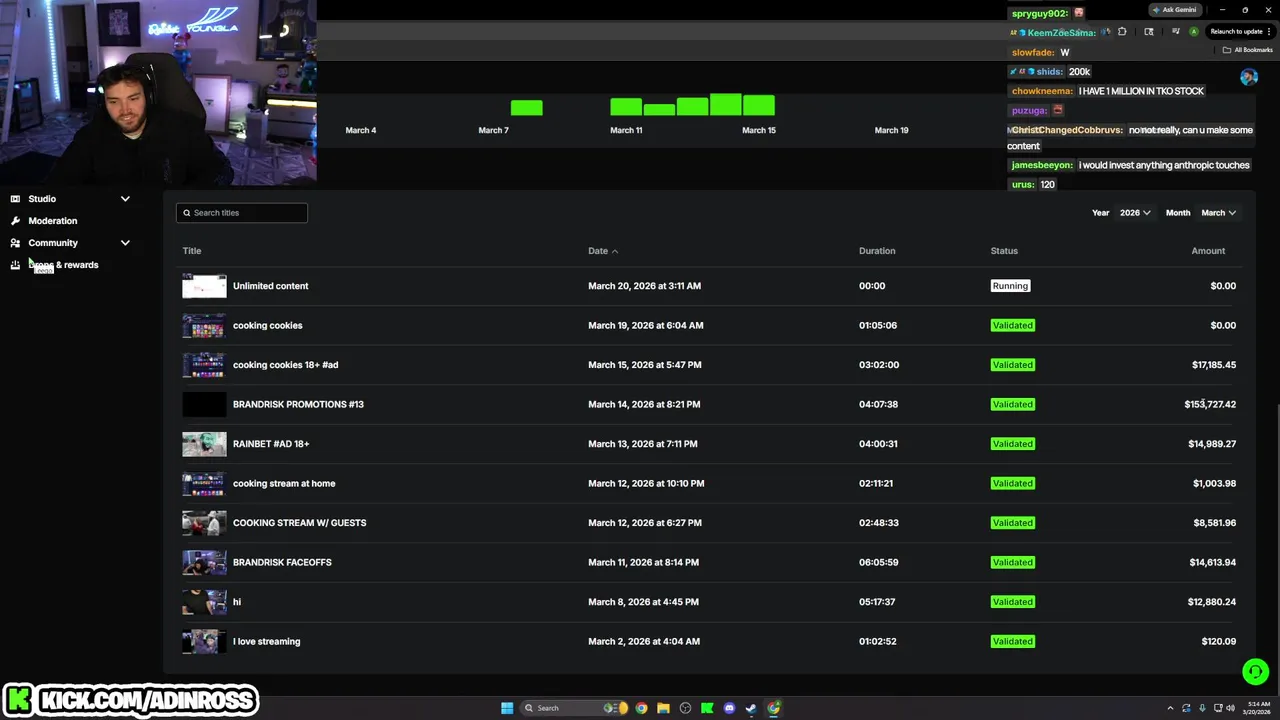
Task: Open the Studio menu label
Action: tap(42, 199)
